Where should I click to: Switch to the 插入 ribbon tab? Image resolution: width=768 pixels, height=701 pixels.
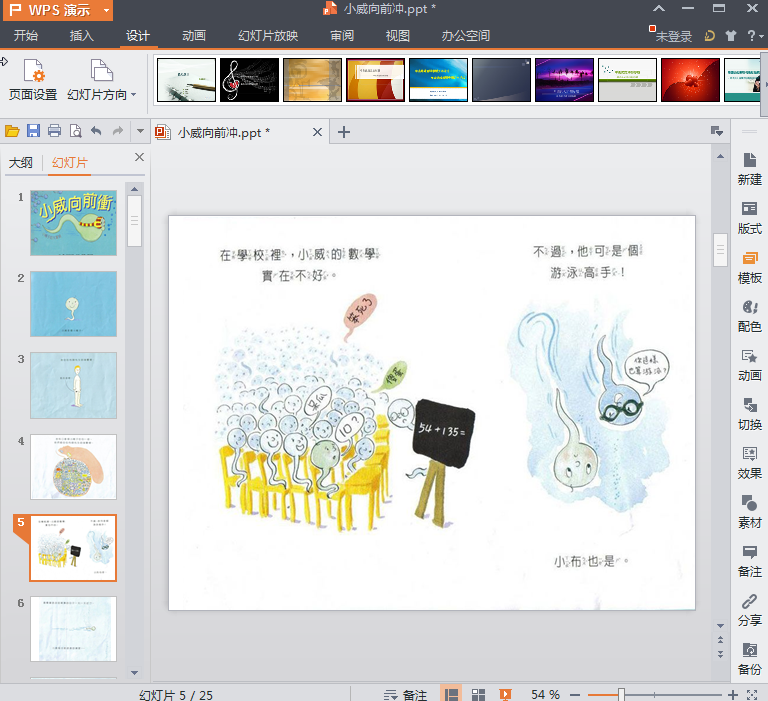pyautogui.click(x=81, y=35)
